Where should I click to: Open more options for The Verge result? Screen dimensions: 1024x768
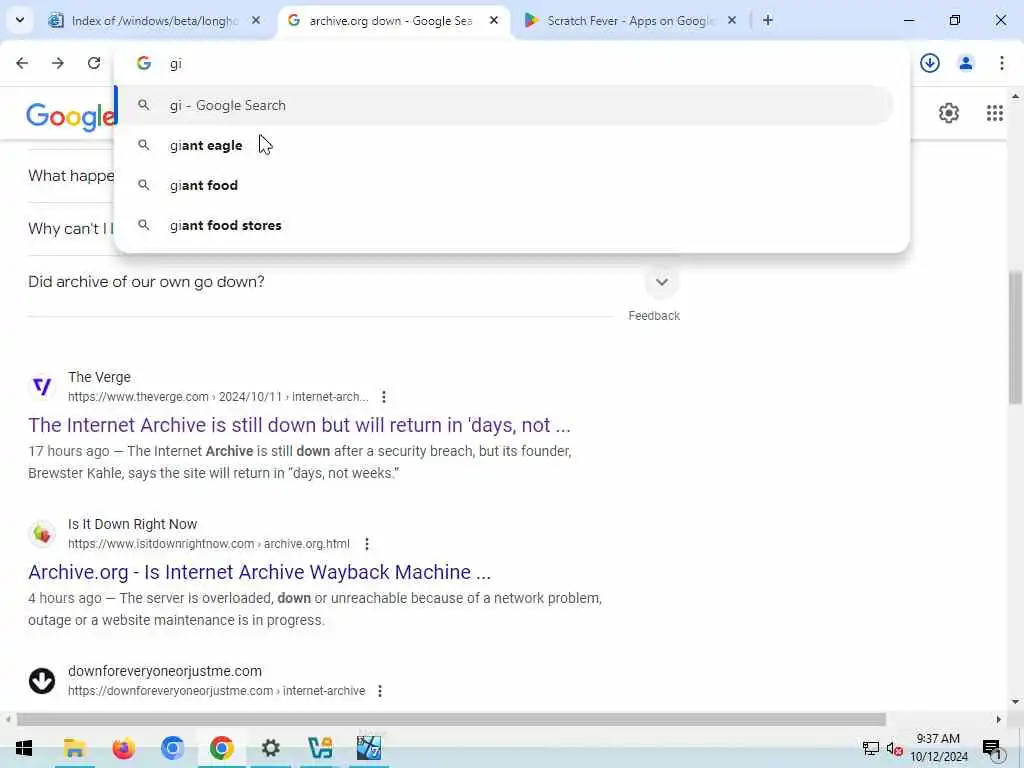384,396
